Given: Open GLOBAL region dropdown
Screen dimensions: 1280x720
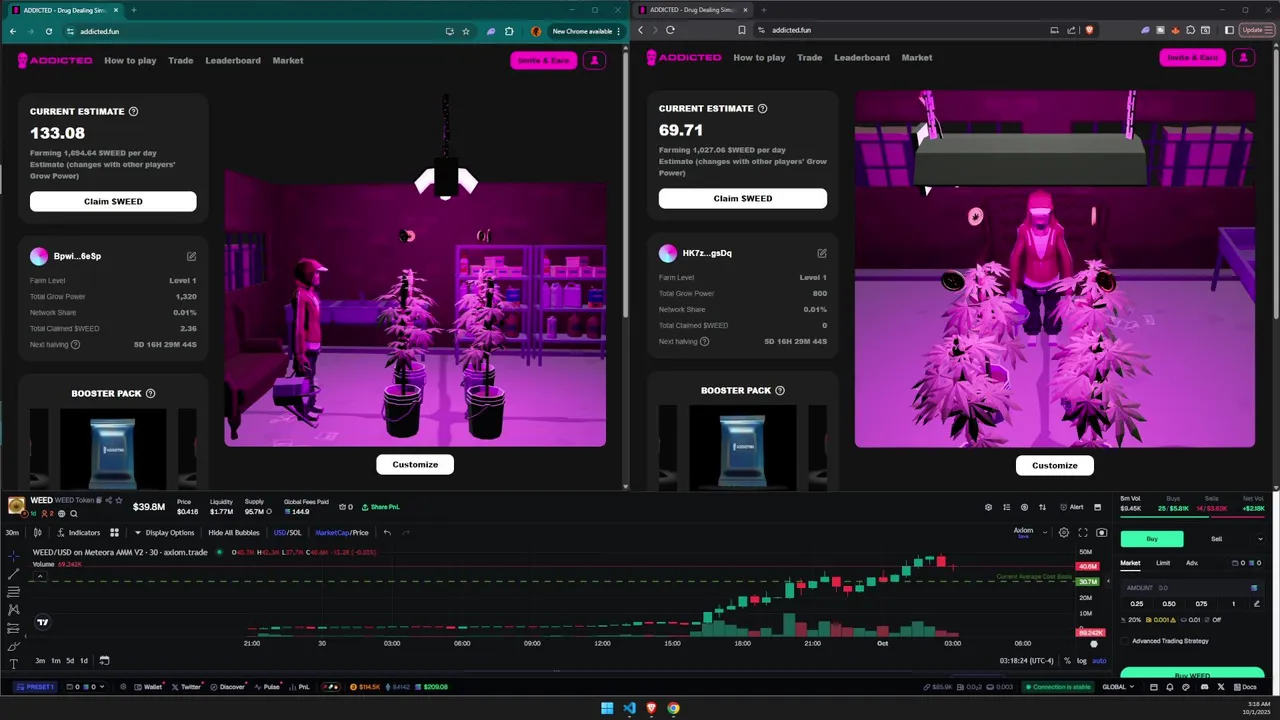Looking at the screenshot, I should point(1118,687).
